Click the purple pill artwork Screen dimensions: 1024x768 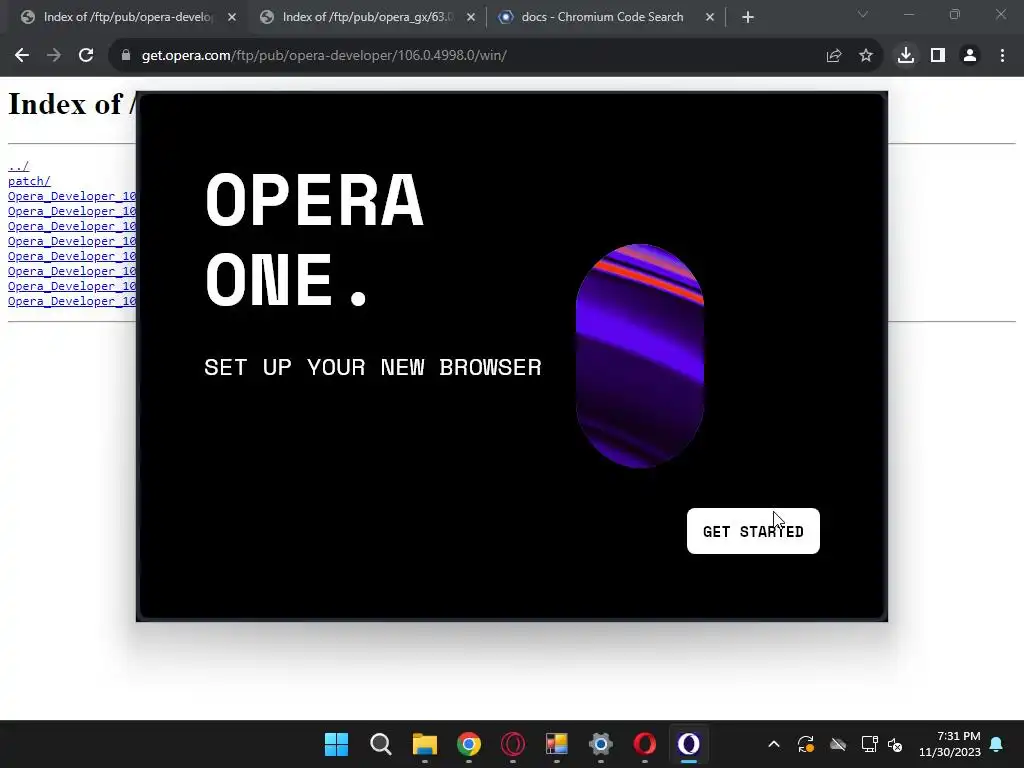coord(640,356)
